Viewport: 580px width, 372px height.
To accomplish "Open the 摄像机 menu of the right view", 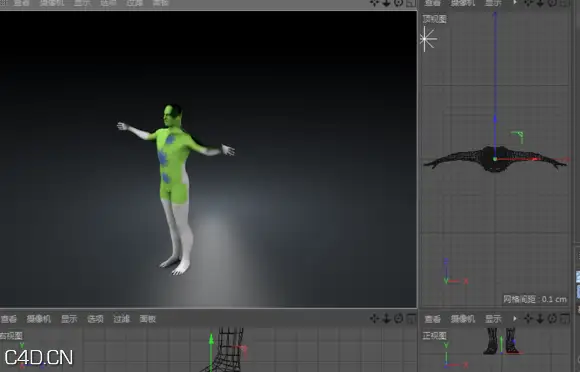I will point(38,319).
